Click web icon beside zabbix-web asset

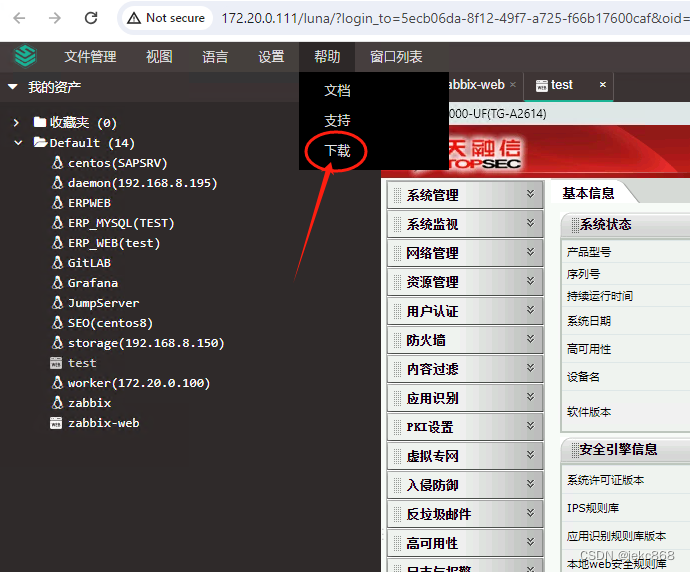coord(56,423)
